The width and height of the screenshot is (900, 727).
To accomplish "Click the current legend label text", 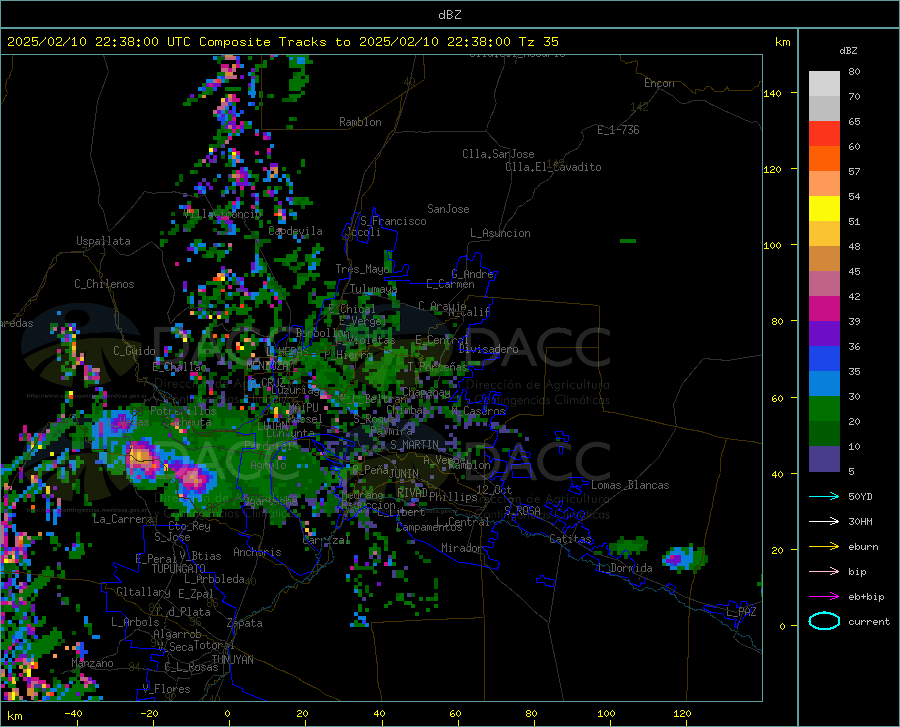I will [x=869, y=621].
